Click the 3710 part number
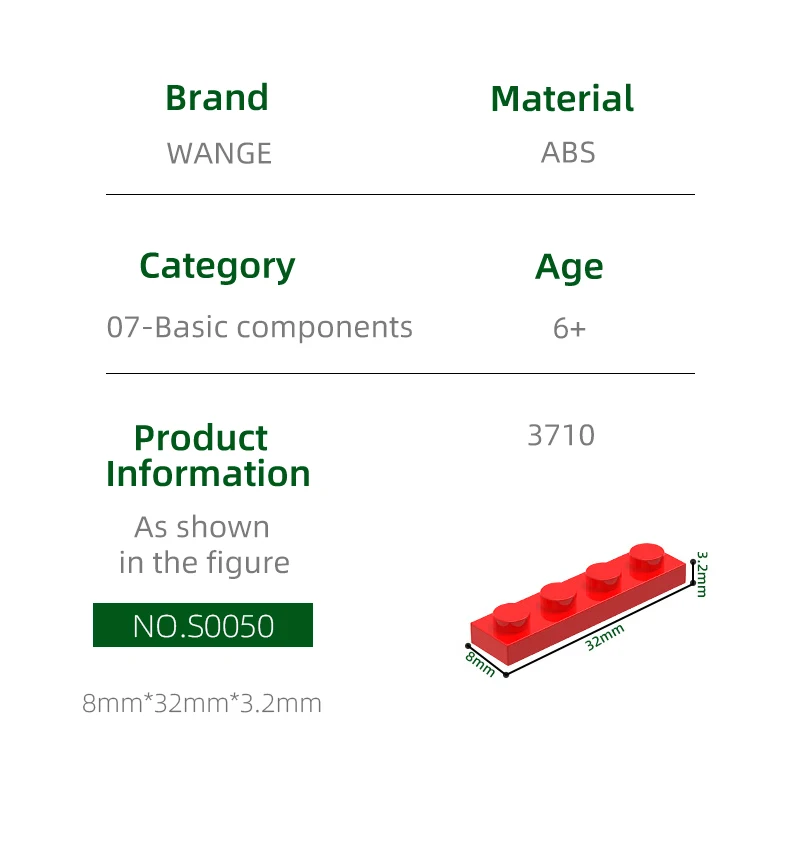800x852 pixels. (x=561, y=435)
